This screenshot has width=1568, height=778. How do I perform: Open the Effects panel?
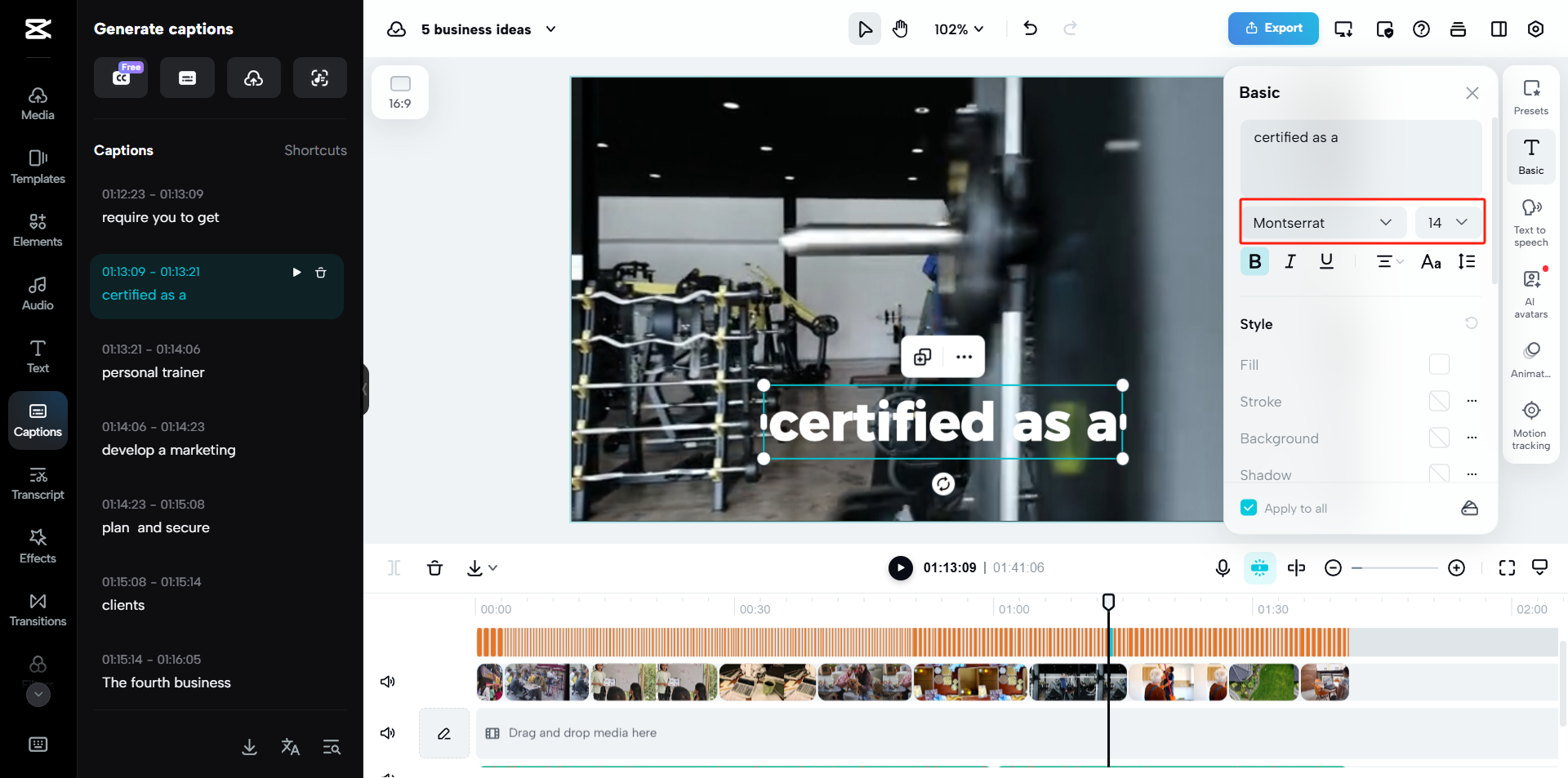pyautogui.click(x=38, y=547)
